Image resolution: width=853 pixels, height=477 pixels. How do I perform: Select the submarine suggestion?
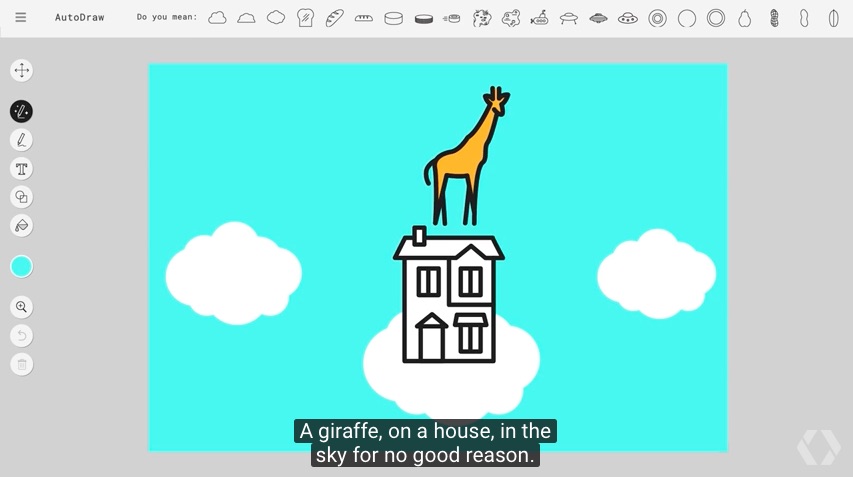pos(540,18)
